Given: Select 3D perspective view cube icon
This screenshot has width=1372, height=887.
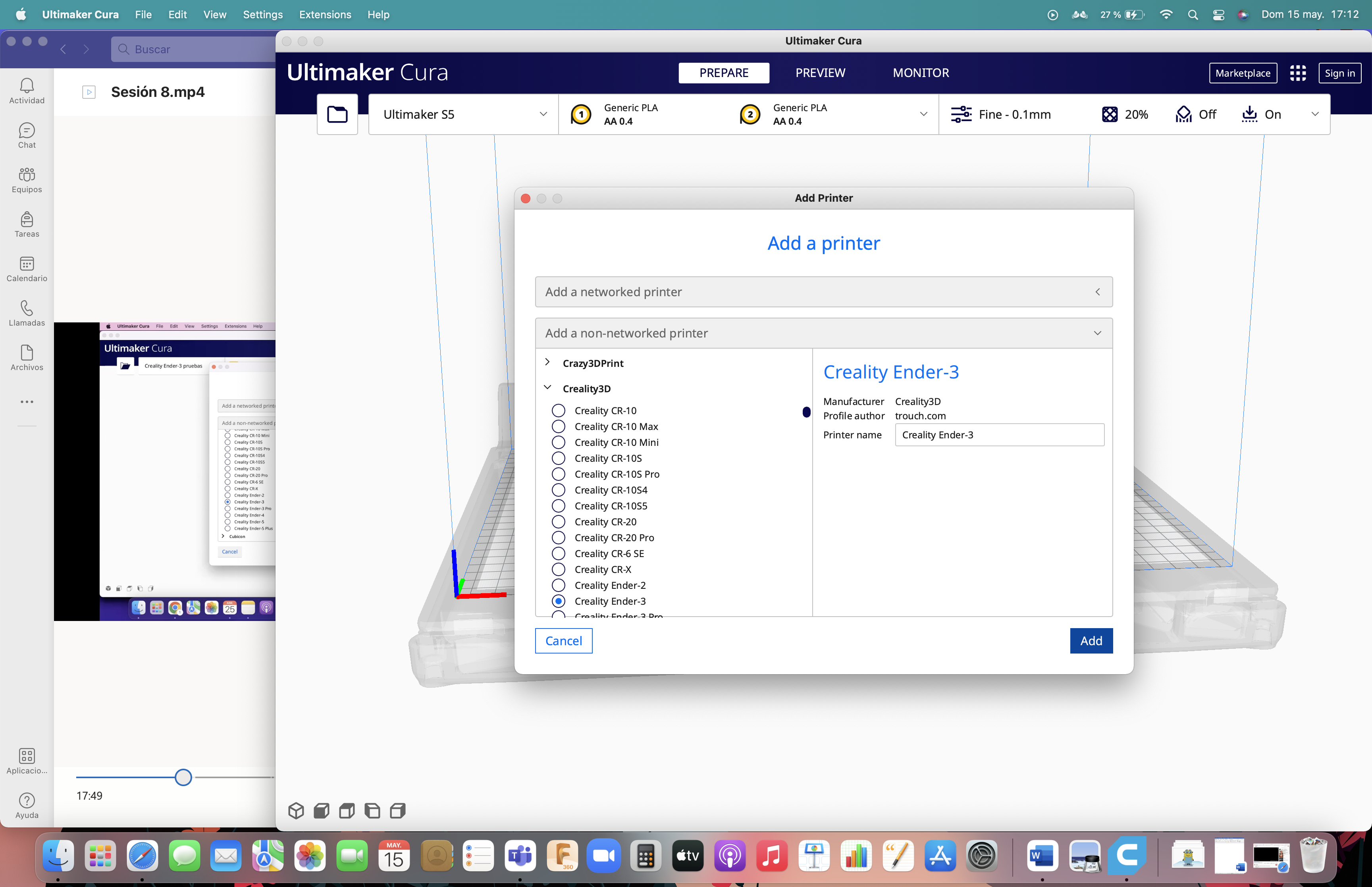Looking at the screenshot, I should click(296, 810).
